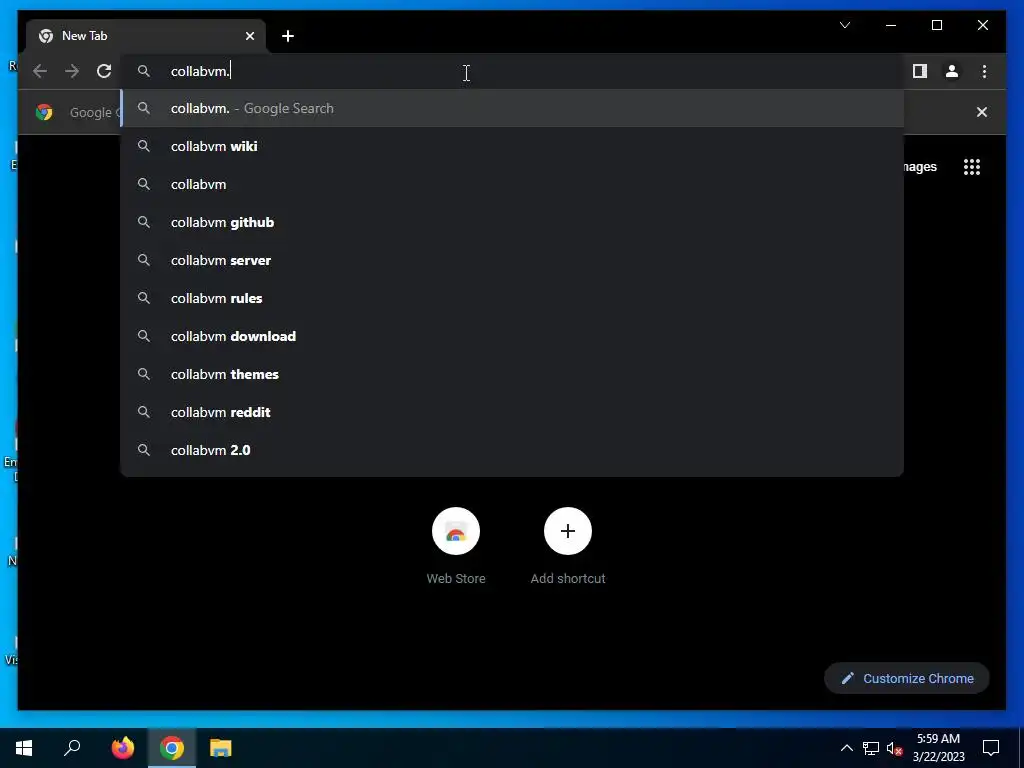Viewport: 1024px width, 768px height.
Task: Show hidden system tray icons
Action: point(846,748)
